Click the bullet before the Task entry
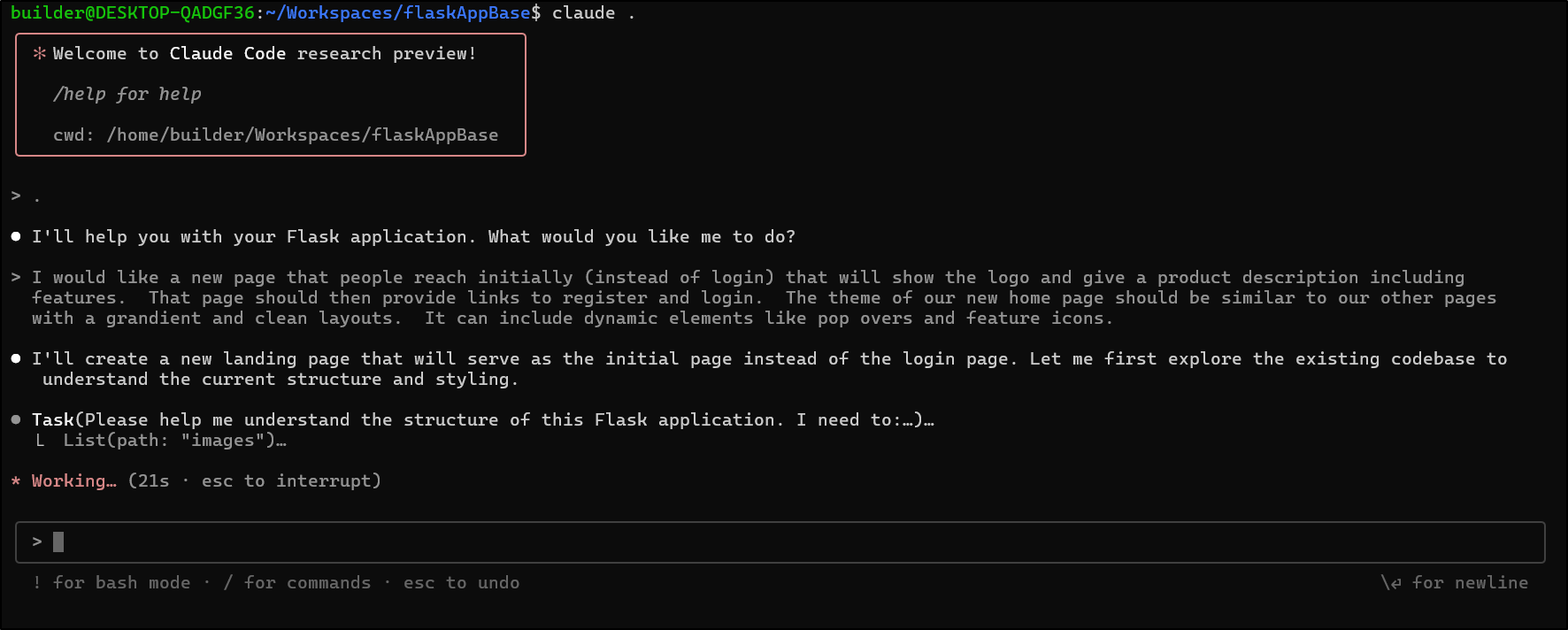Viewport: 1568px width, 630px height. [x=16, y=419]
